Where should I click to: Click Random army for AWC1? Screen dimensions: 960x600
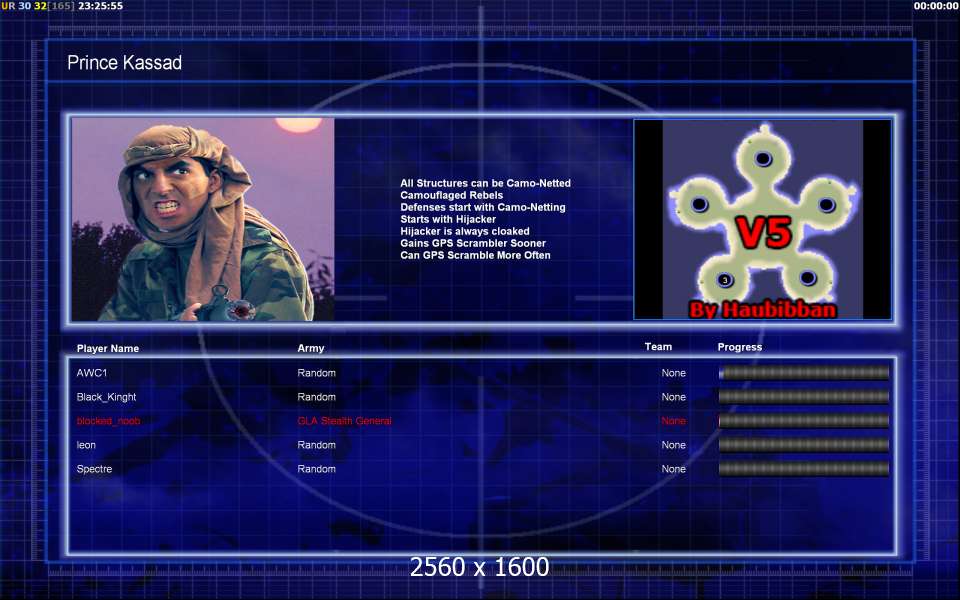click(x=317, y=373)
